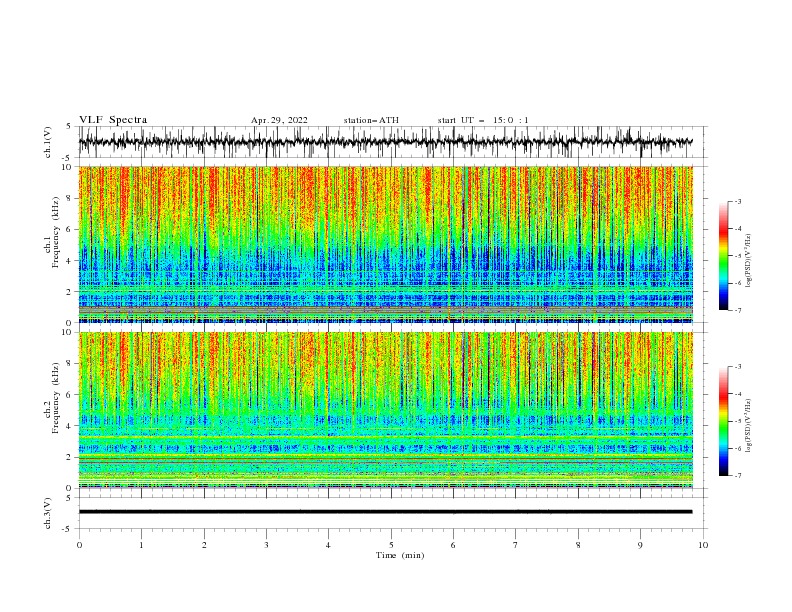
Task: Click the "Time (min)" x-axis label
Action: (400, 555)
